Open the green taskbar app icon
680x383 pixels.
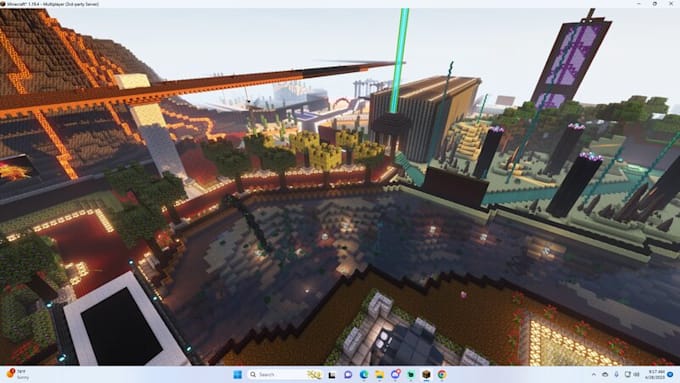(411, 375)
